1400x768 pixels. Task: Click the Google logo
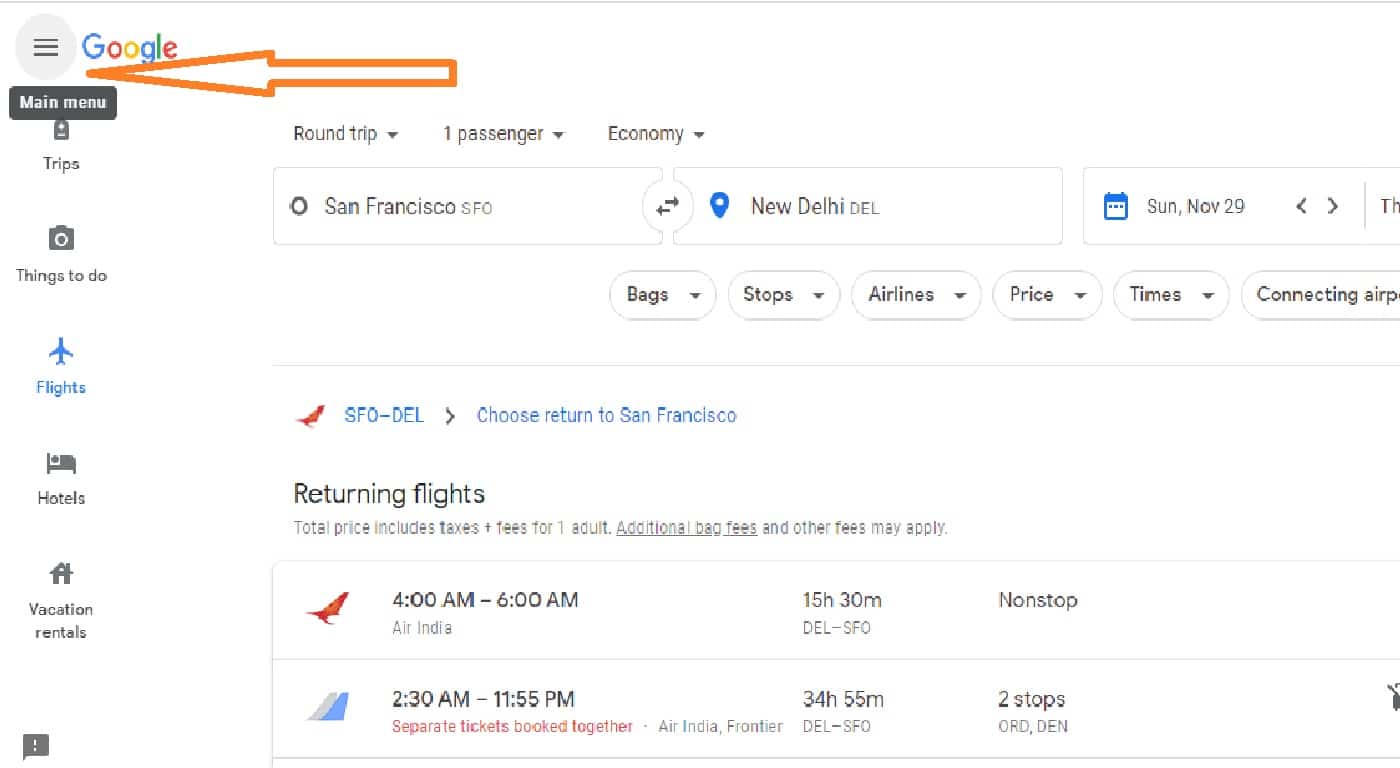(129, 47)
